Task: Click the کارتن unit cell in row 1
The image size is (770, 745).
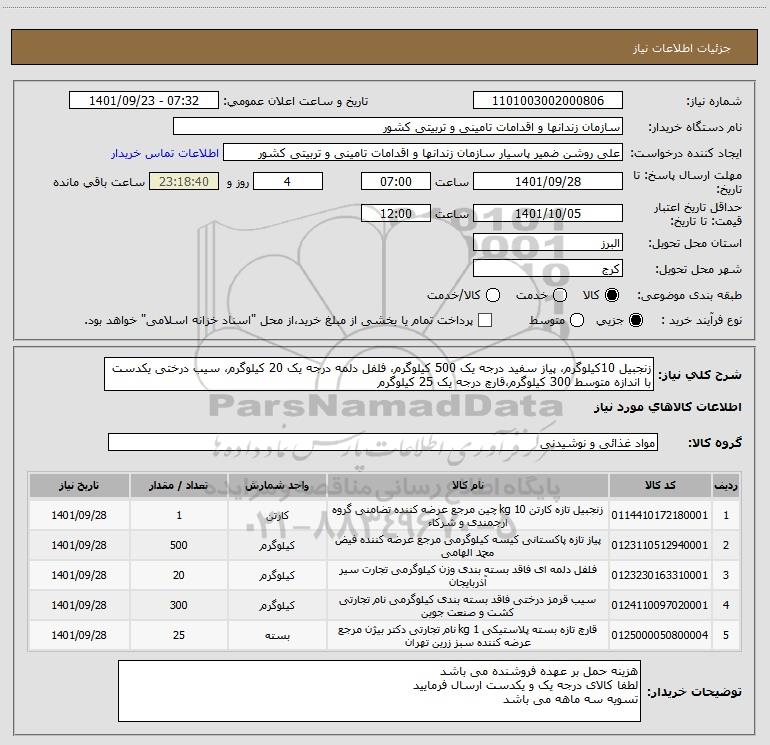Action: click(277, 516)
